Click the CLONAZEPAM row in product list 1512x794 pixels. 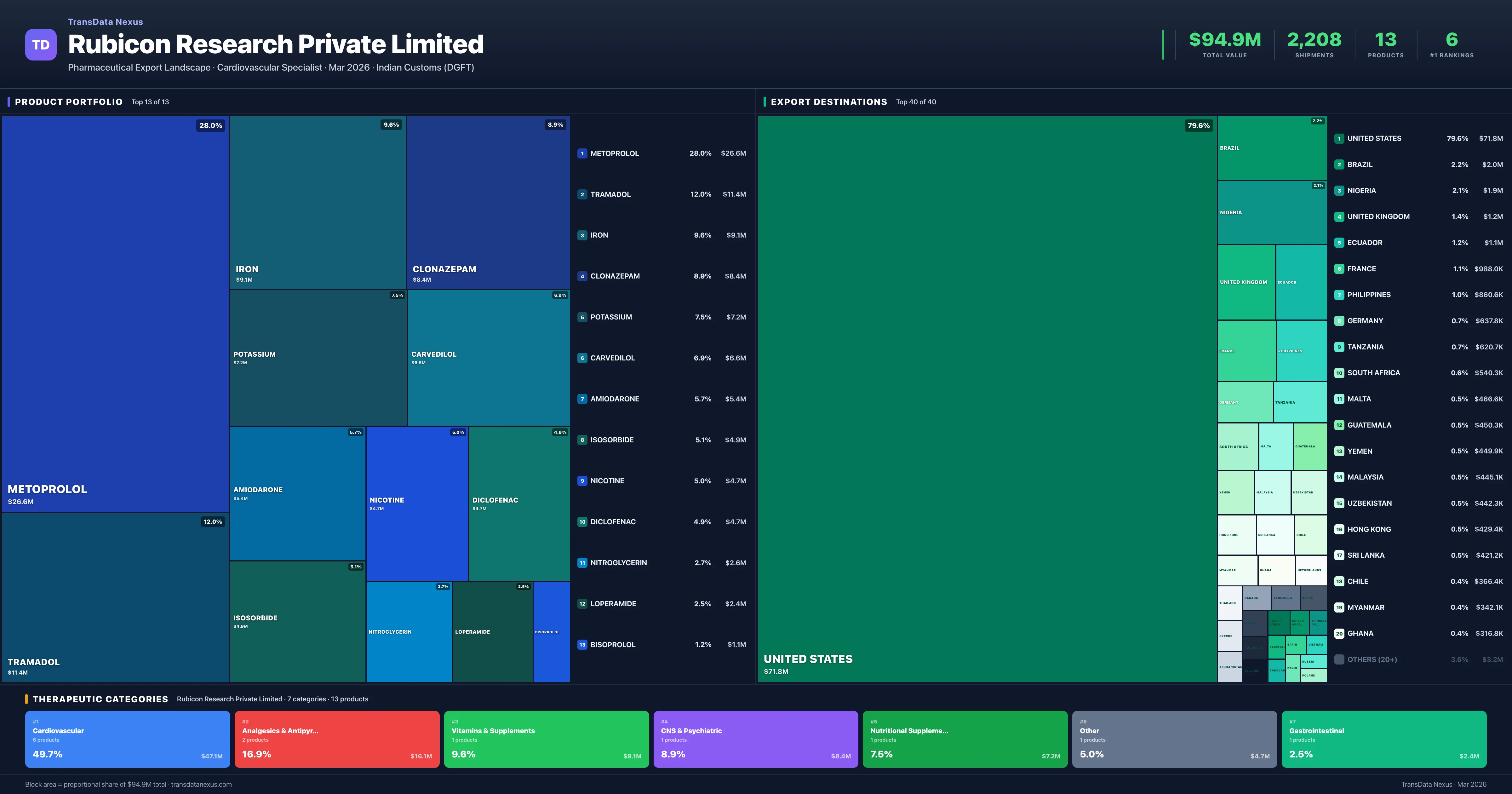click(x=661, y=276)
